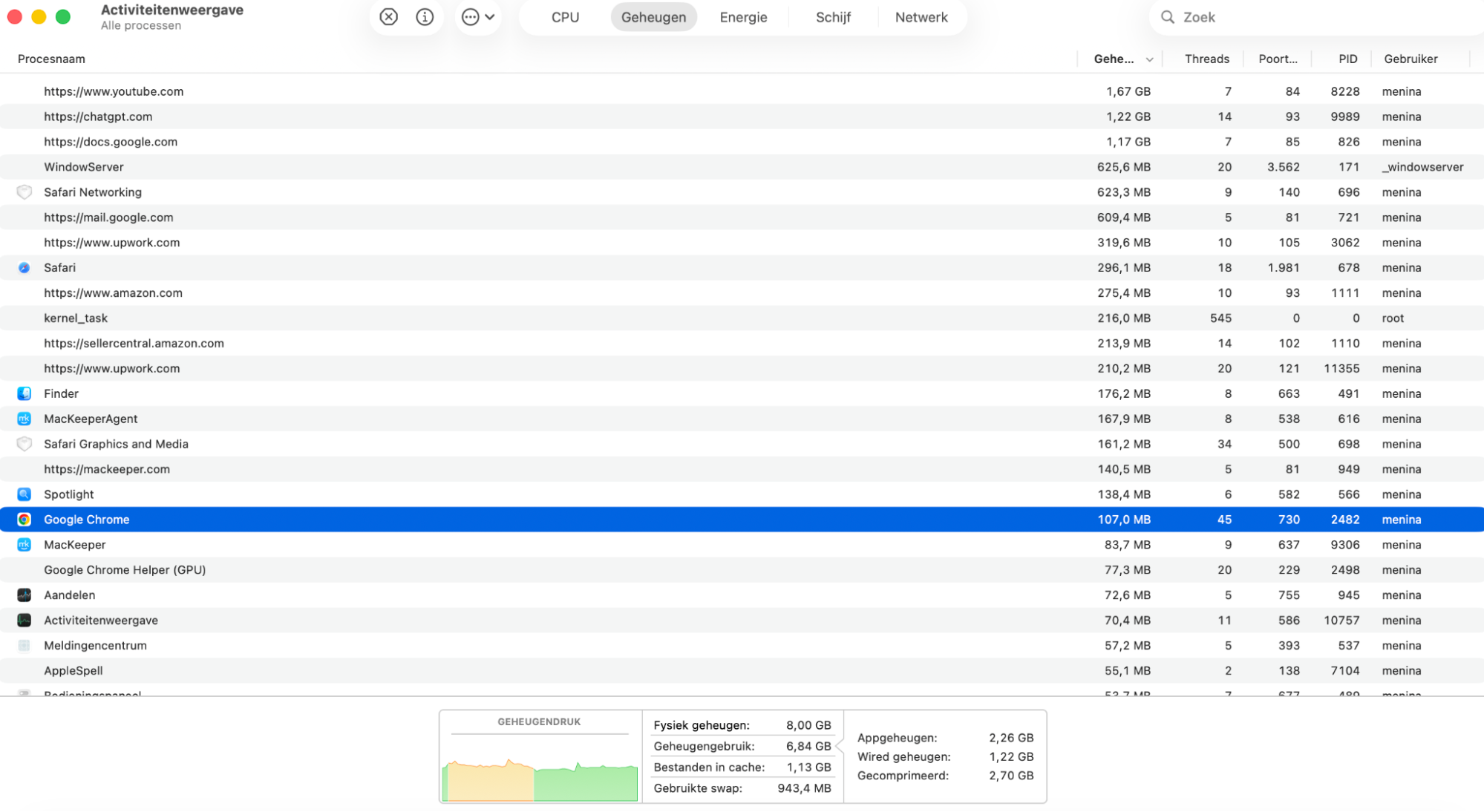Viewport: 1484px width, 812px height.
Task: Switch to the CPU tab
Action: pos(564,16)
